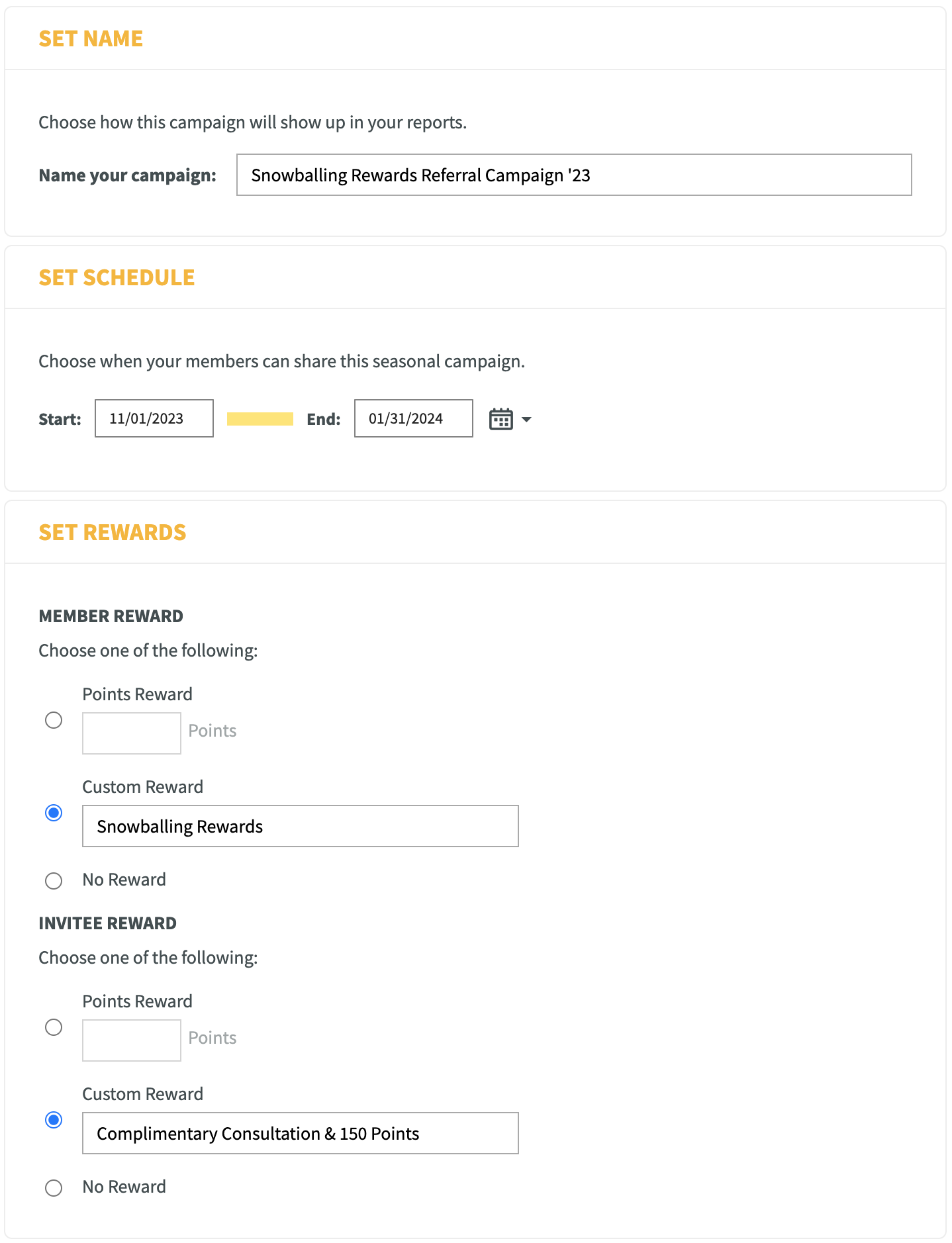Click the SET NAME section header

tap(91, 38)
